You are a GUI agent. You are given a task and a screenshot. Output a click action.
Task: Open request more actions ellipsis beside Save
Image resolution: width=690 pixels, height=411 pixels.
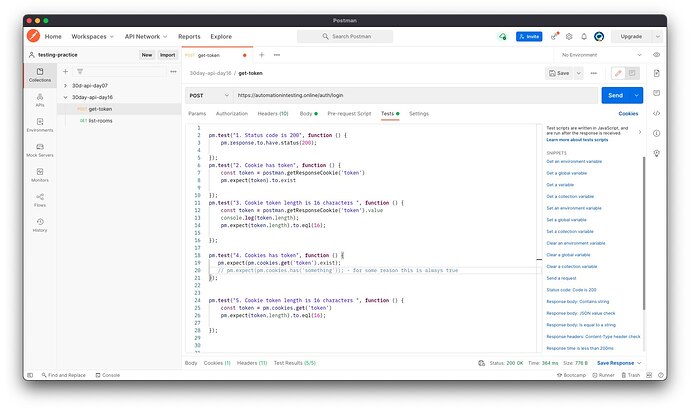click(594, 73)
